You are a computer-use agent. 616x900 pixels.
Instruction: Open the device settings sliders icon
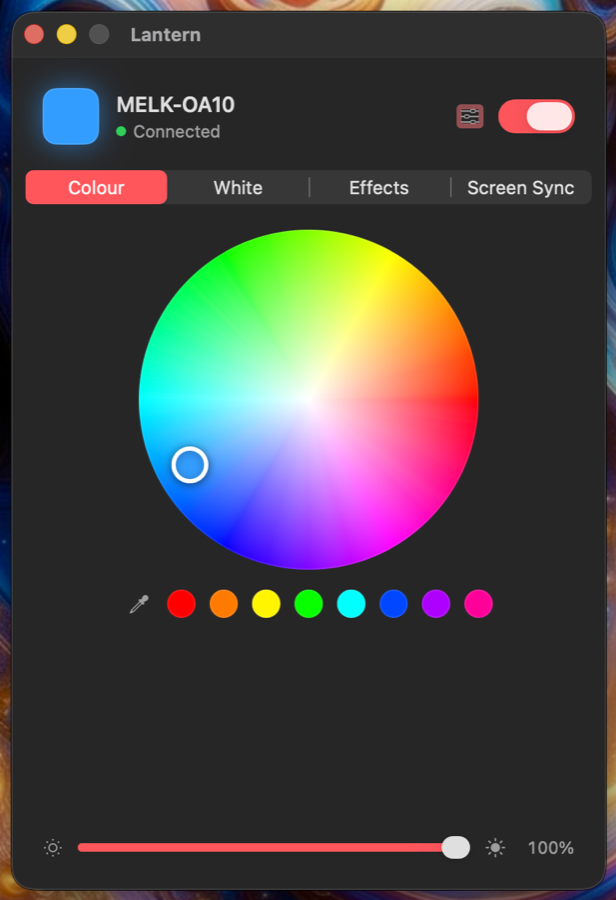pyautogui.click(x=470, y=117)
